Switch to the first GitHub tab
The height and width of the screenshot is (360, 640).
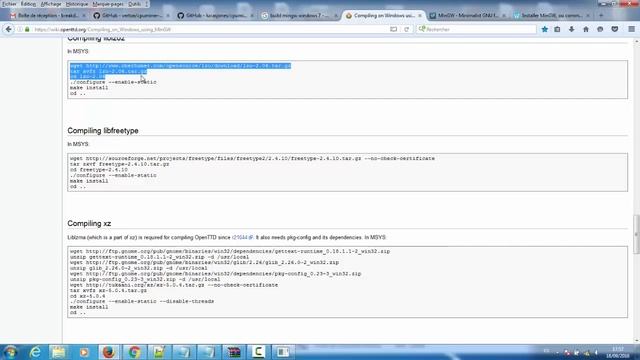(x=131, y=16)
